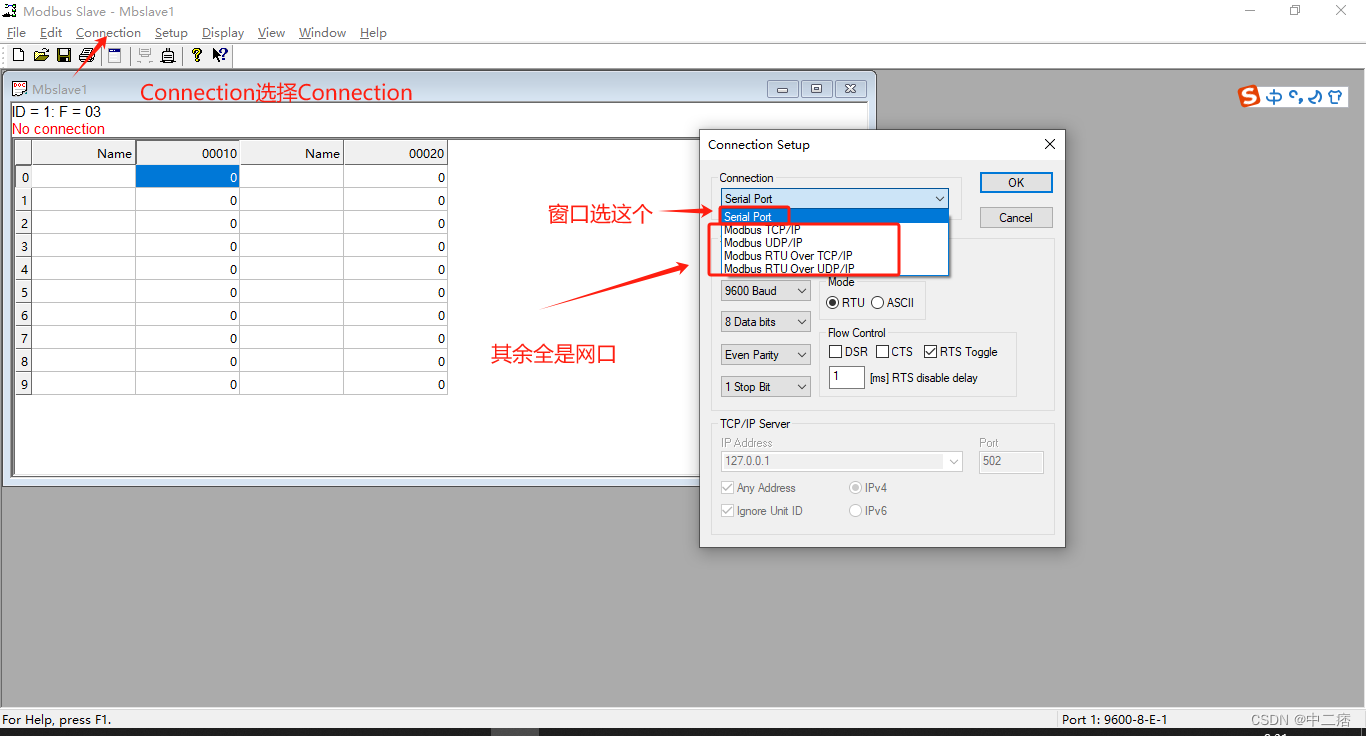Click the Sogou moon icon
Image resolution: width=1366 pixels, height=736 pixels.
pos(1315,97)
